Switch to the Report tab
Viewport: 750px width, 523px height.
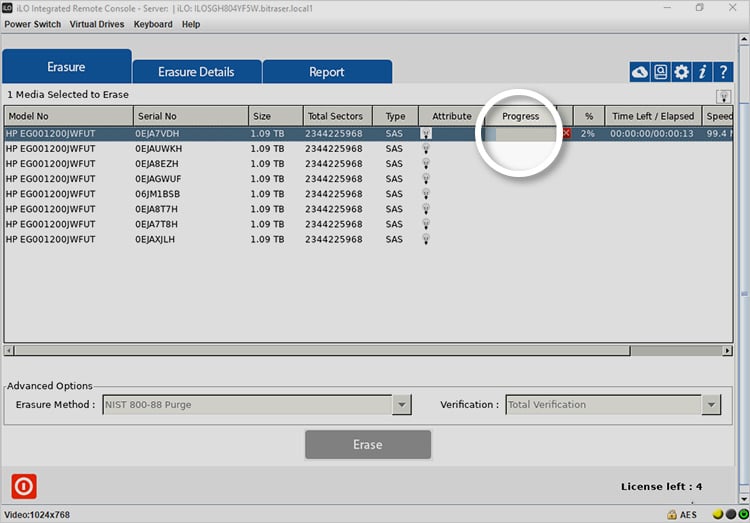click(327, 72)
